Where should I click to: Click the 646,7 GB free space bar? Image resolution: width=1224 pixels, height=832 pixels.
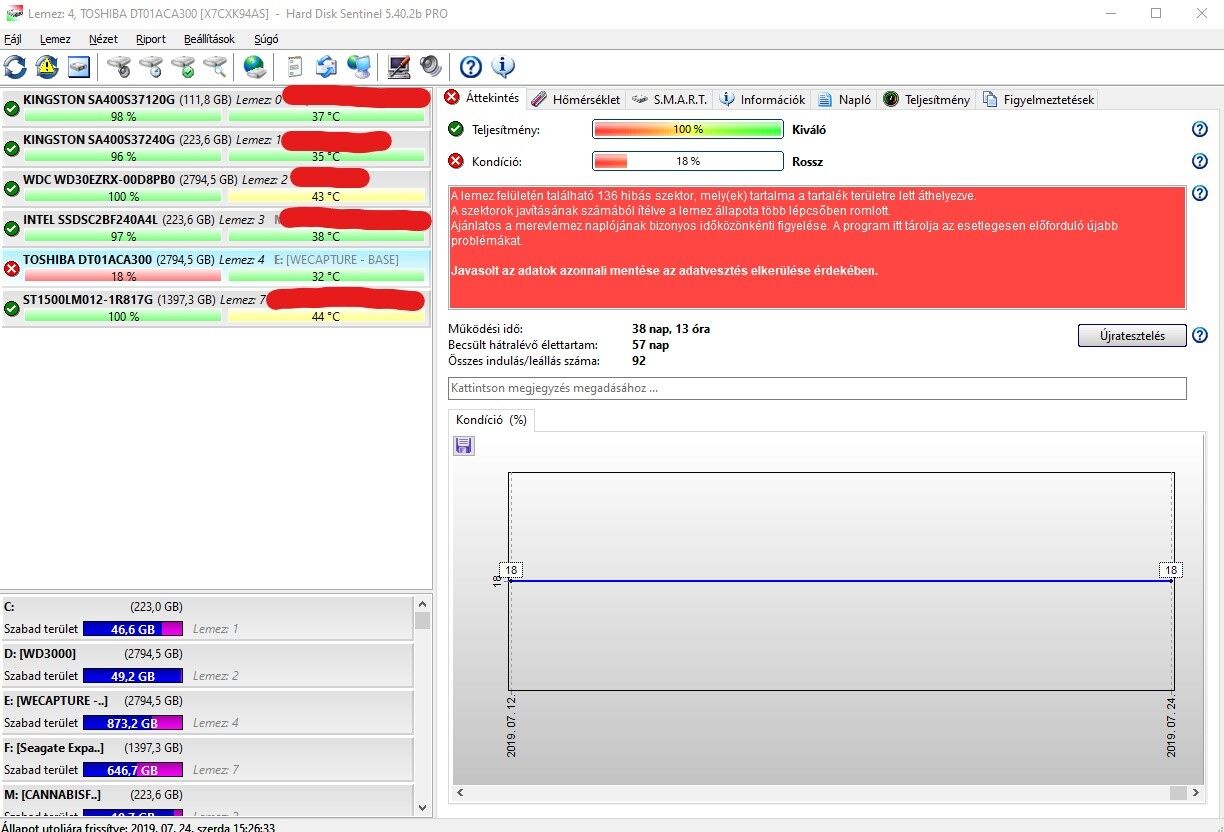pyautogui.click(x=132, y=770)
